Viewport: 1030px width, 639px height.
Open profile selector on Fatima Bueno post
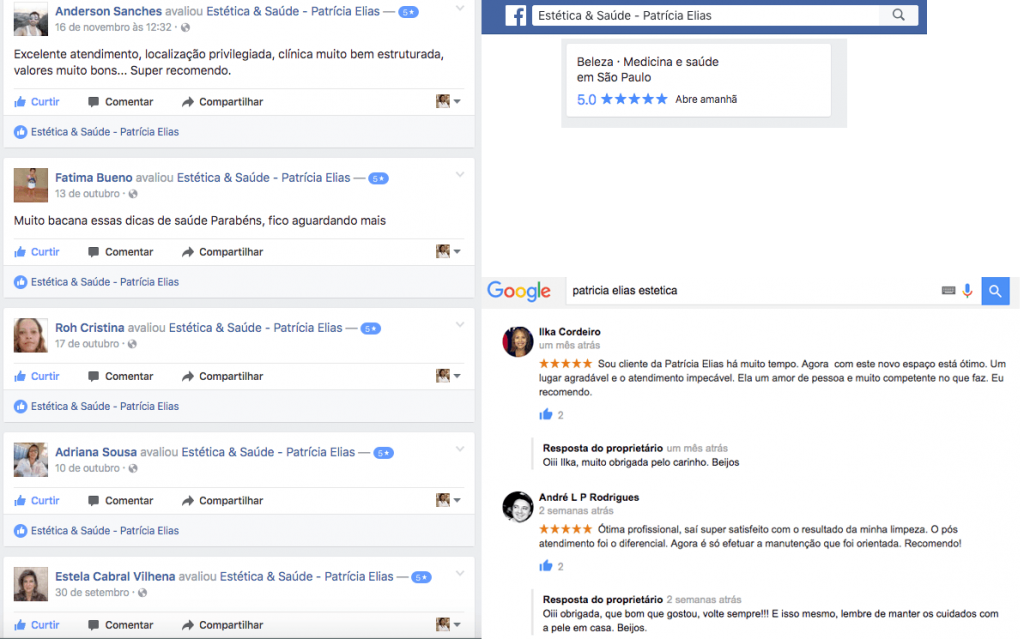pos(448,252)
